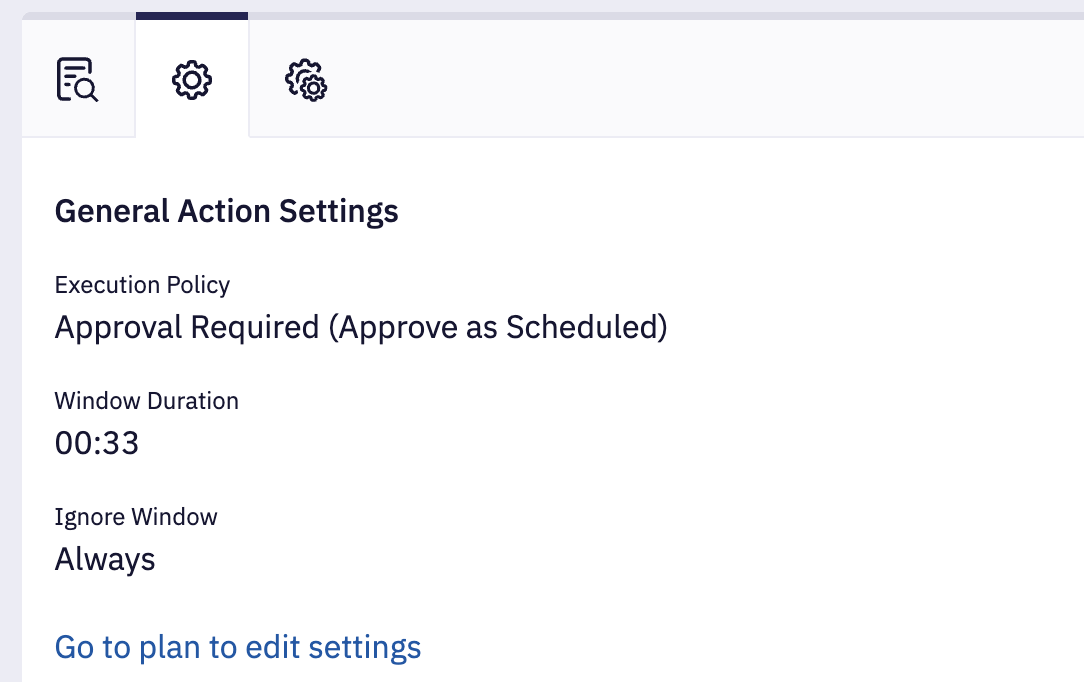Click the Ignore Window label

pyautogui.click(x=136, y=517)
